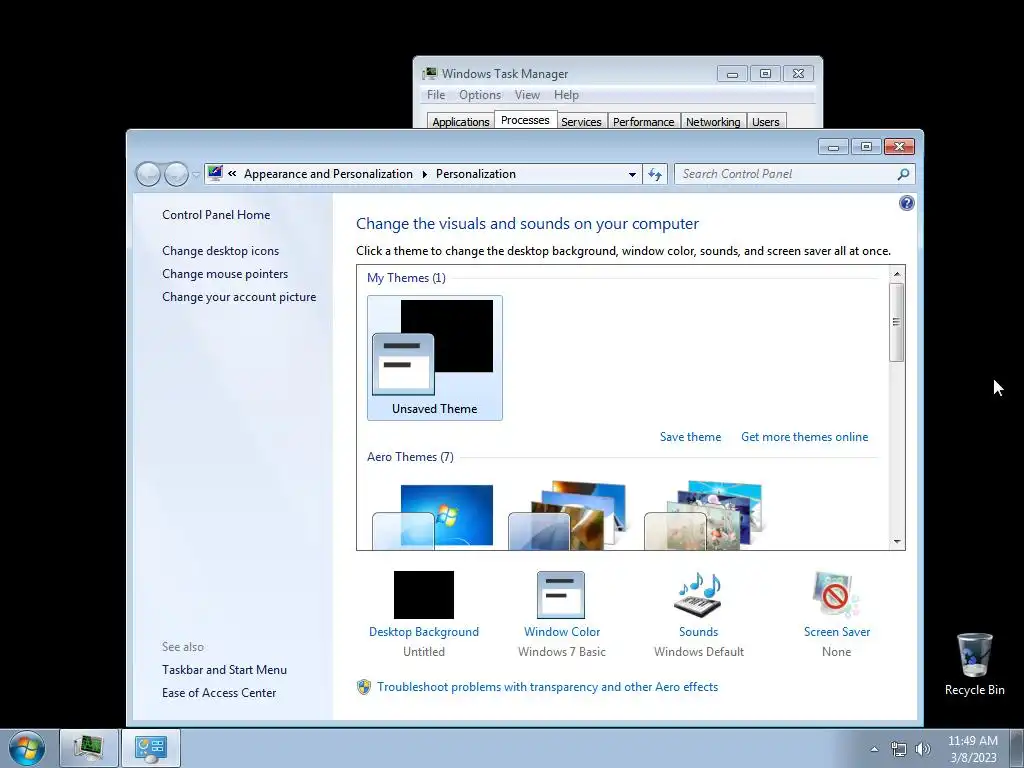Switch to Networking tab in Task Manager
The height and width of the screenshot is (768, 1024).
713,121
